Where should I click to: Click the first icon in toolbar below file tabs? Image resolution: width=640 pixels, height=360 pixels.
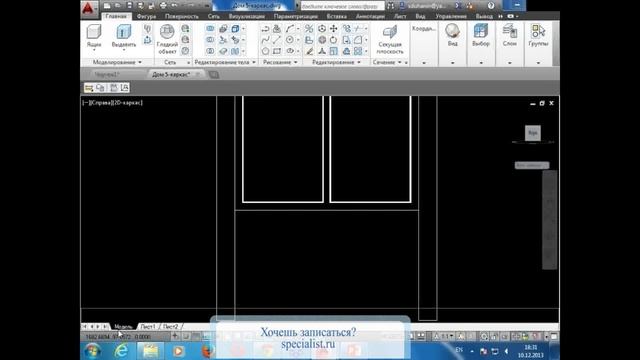(89, 88)
